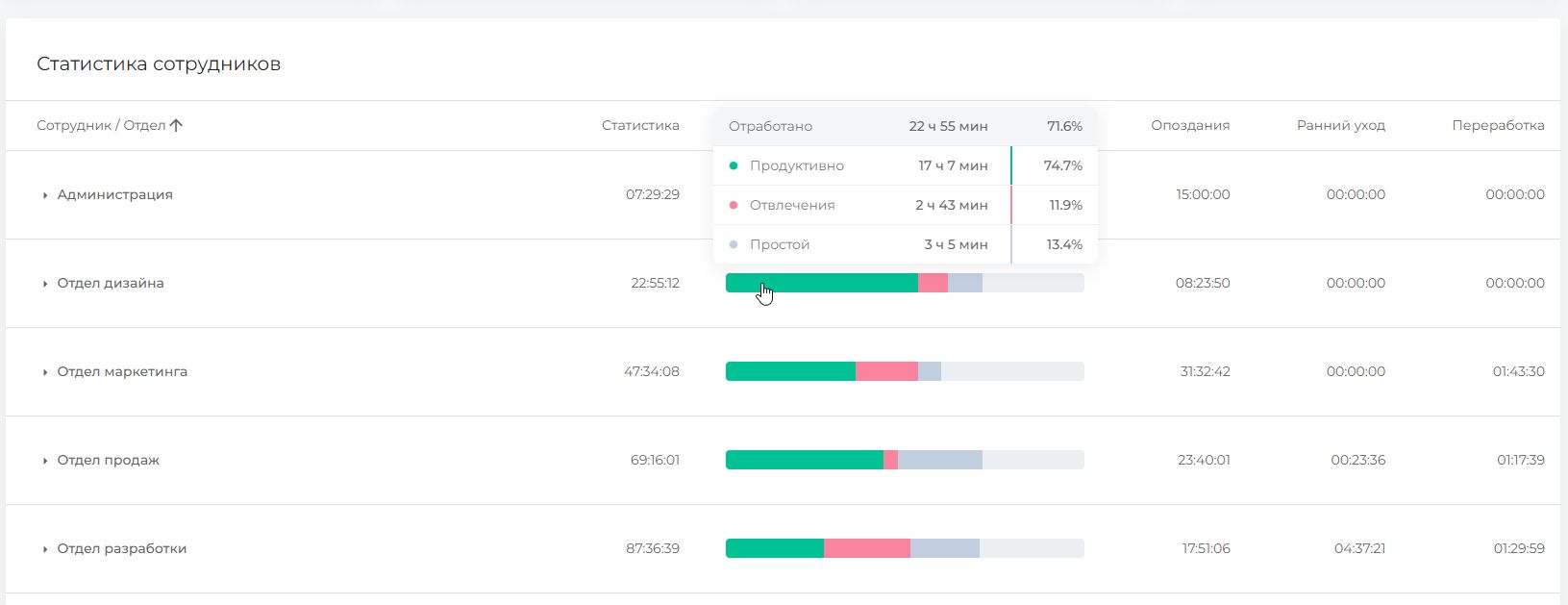This screenshot has height=605, width=1568.
Task: Click the grey dot next to Простой
Action: [734, 244]
